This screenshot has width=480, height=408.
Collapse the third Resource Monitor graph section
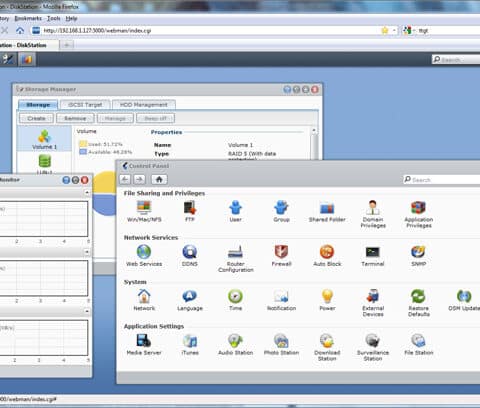87,311
